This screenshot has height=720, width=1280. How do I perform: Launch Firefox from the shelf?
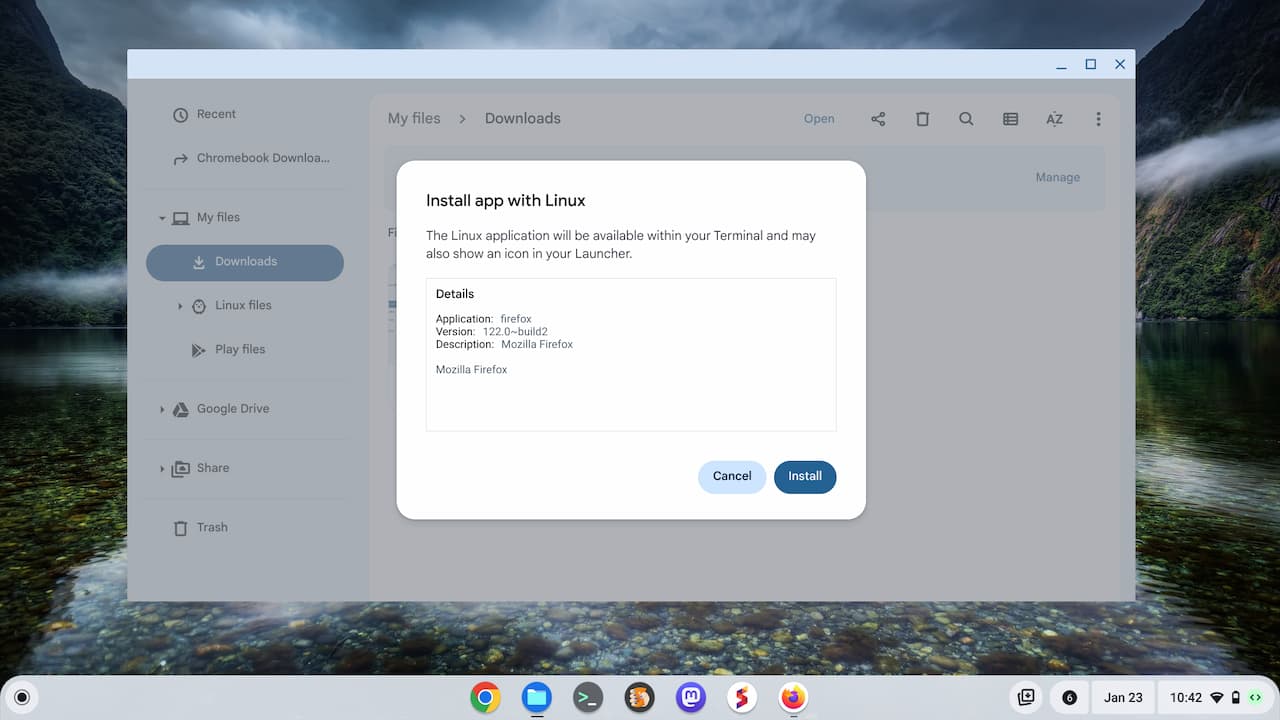click(793, 697)
